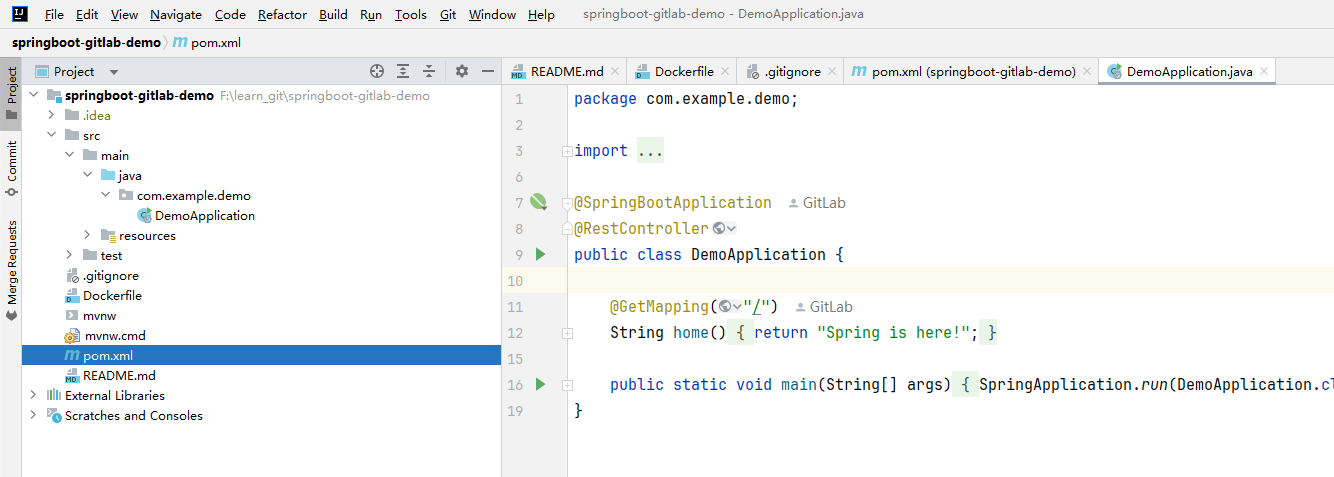Click the Spring bean gutter icon on line 7
The height and width of the screenshot is (477, 1334).
click(539, 202)
